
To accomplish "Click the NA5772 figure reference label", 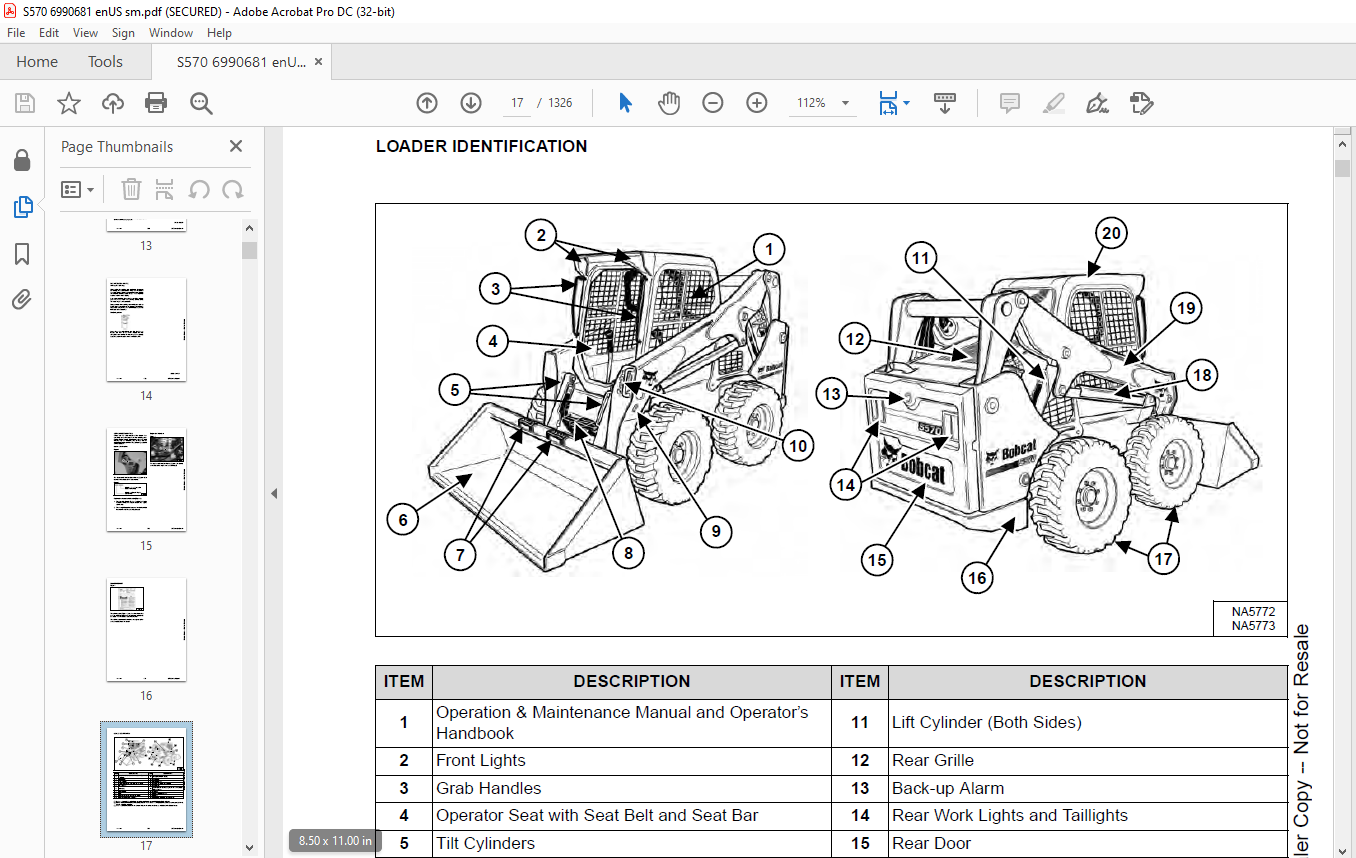I will [x=1253, y=610].
